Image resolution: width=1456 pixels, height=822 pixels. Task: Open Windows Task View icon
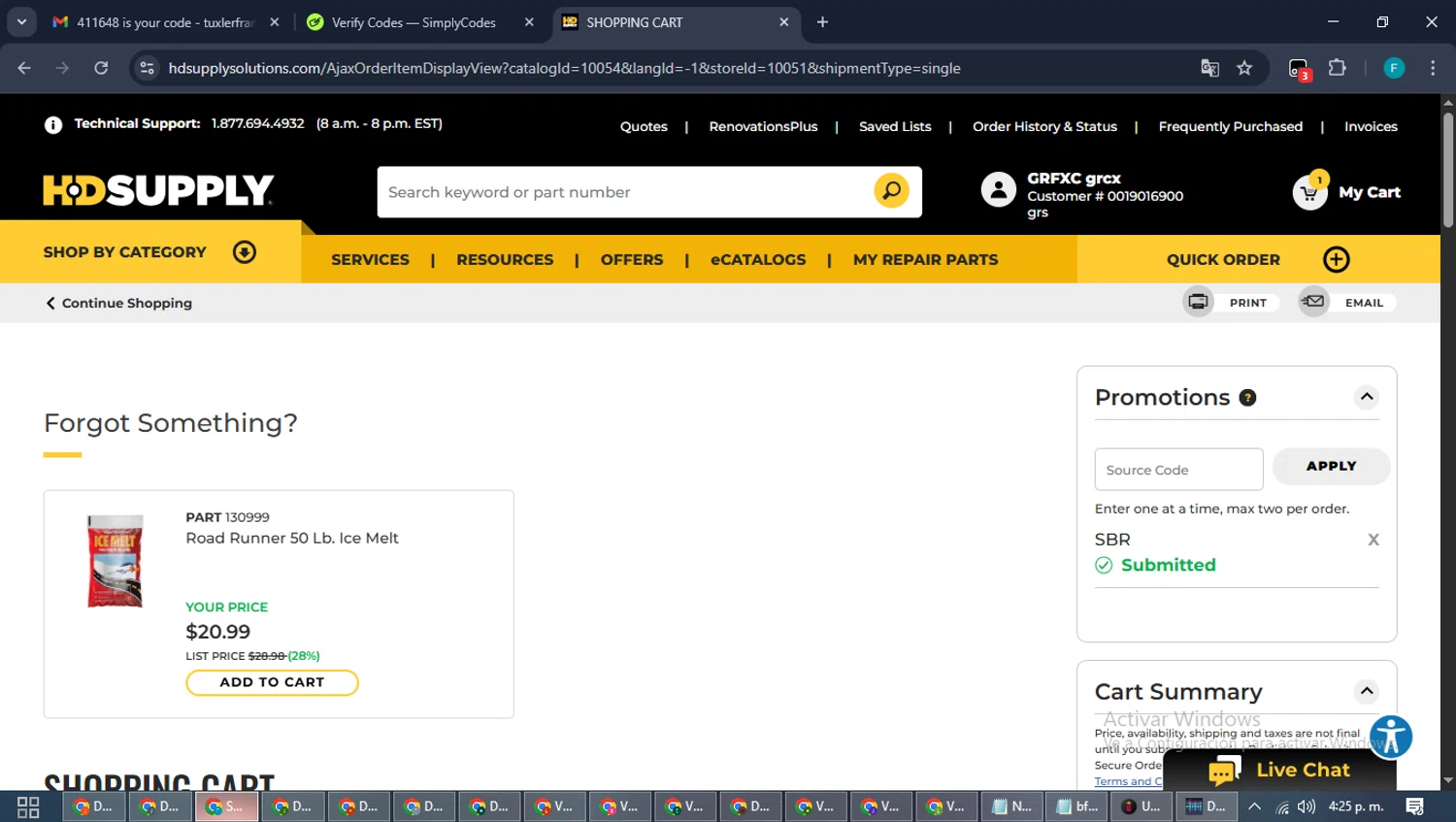pyautogui.click(x=28, y=806)
